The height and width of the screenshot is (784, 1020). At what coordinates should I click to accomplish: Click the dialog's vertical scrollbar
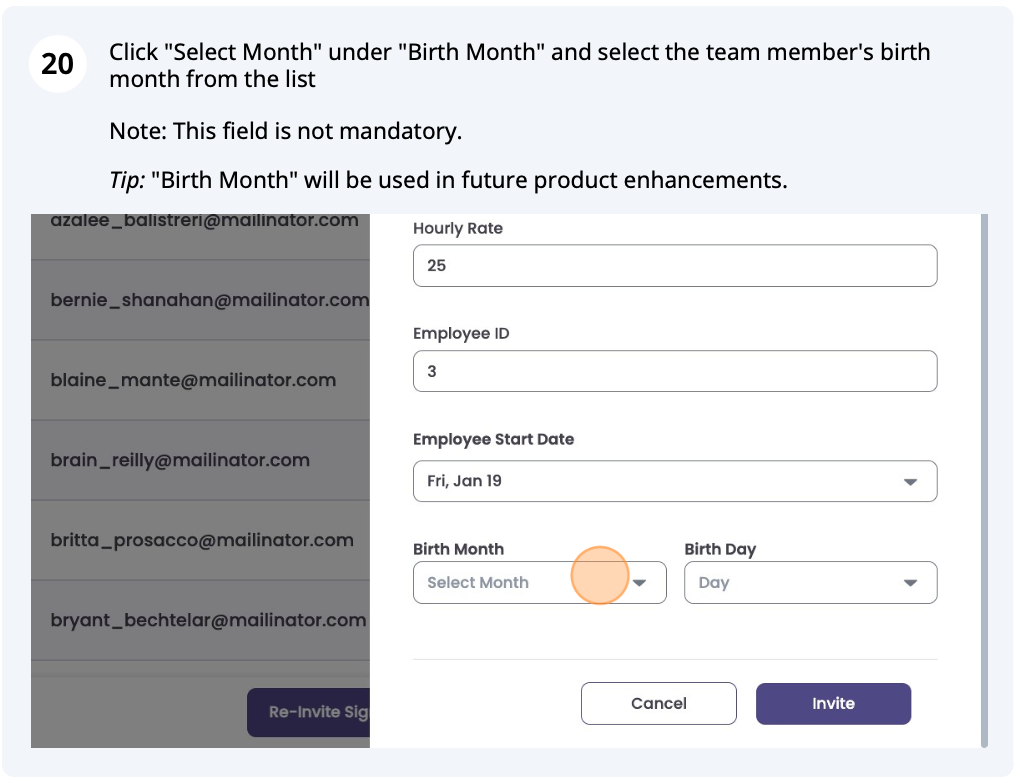984,480
